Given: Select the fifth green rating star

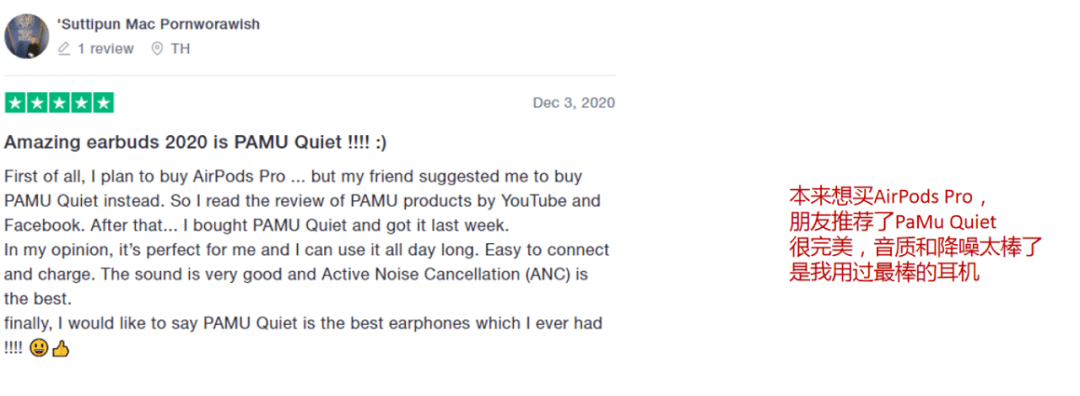Looking at the screenshot, I should 103,103.
